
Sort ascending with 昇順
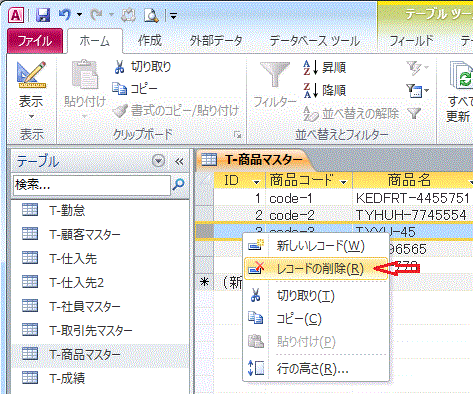tap(325, 67)
